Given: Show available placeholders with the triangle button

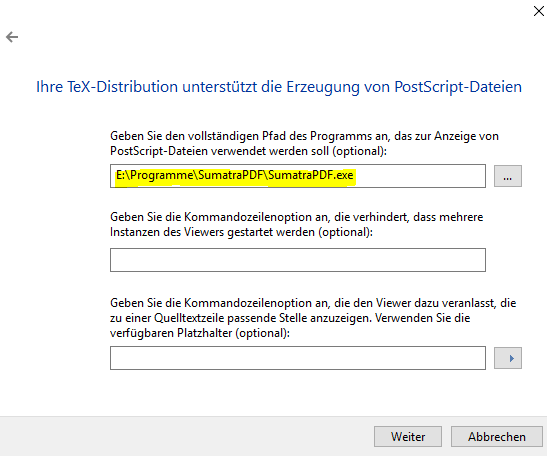Looking at the screenshot, I should pos(508,358).
